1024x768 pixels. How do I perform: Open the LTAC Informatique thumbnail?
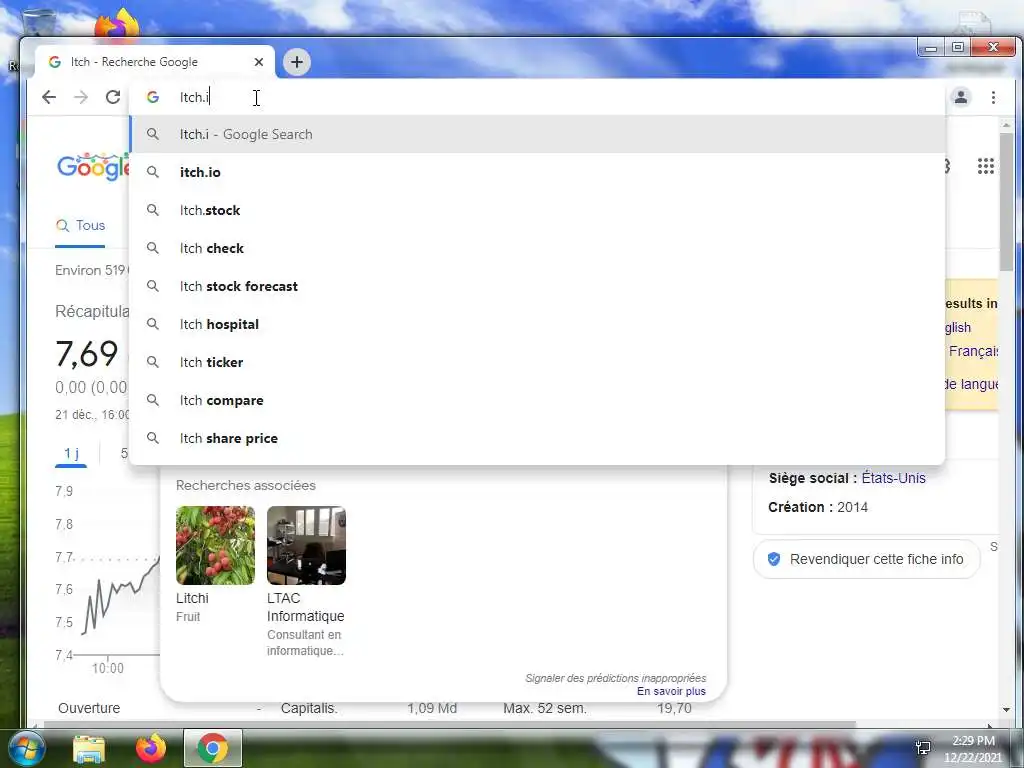coord(306,545)
